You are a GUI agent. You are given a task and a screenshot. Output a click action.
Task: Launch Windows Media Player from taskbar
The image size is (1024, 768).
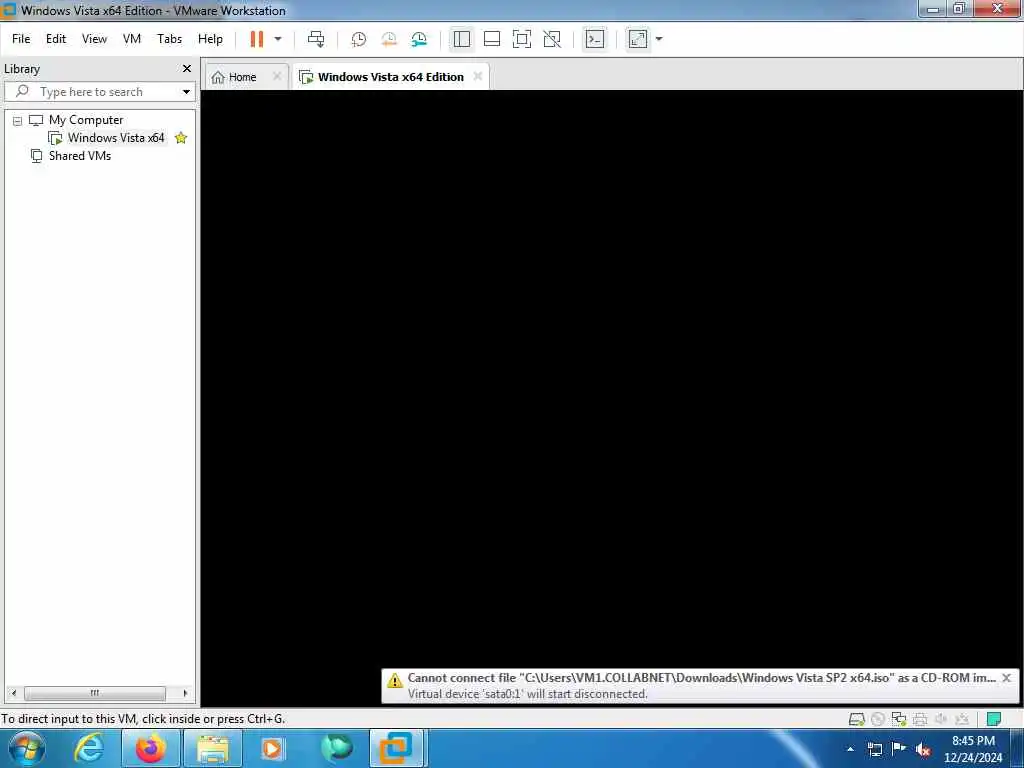272,748
